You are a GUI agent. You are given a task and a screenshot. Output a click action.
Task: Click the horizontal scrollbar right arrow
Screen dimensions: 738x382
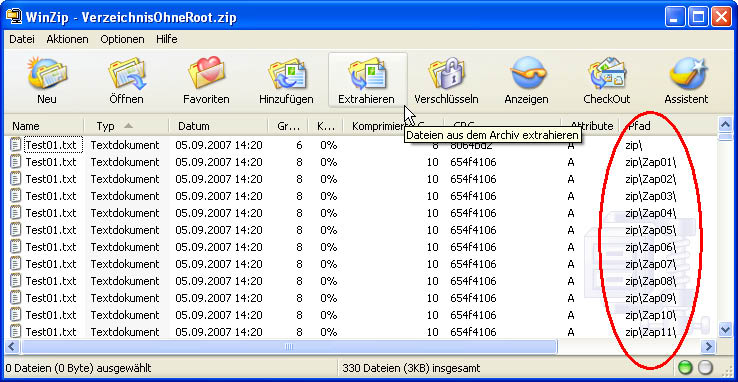coord(708,347)
